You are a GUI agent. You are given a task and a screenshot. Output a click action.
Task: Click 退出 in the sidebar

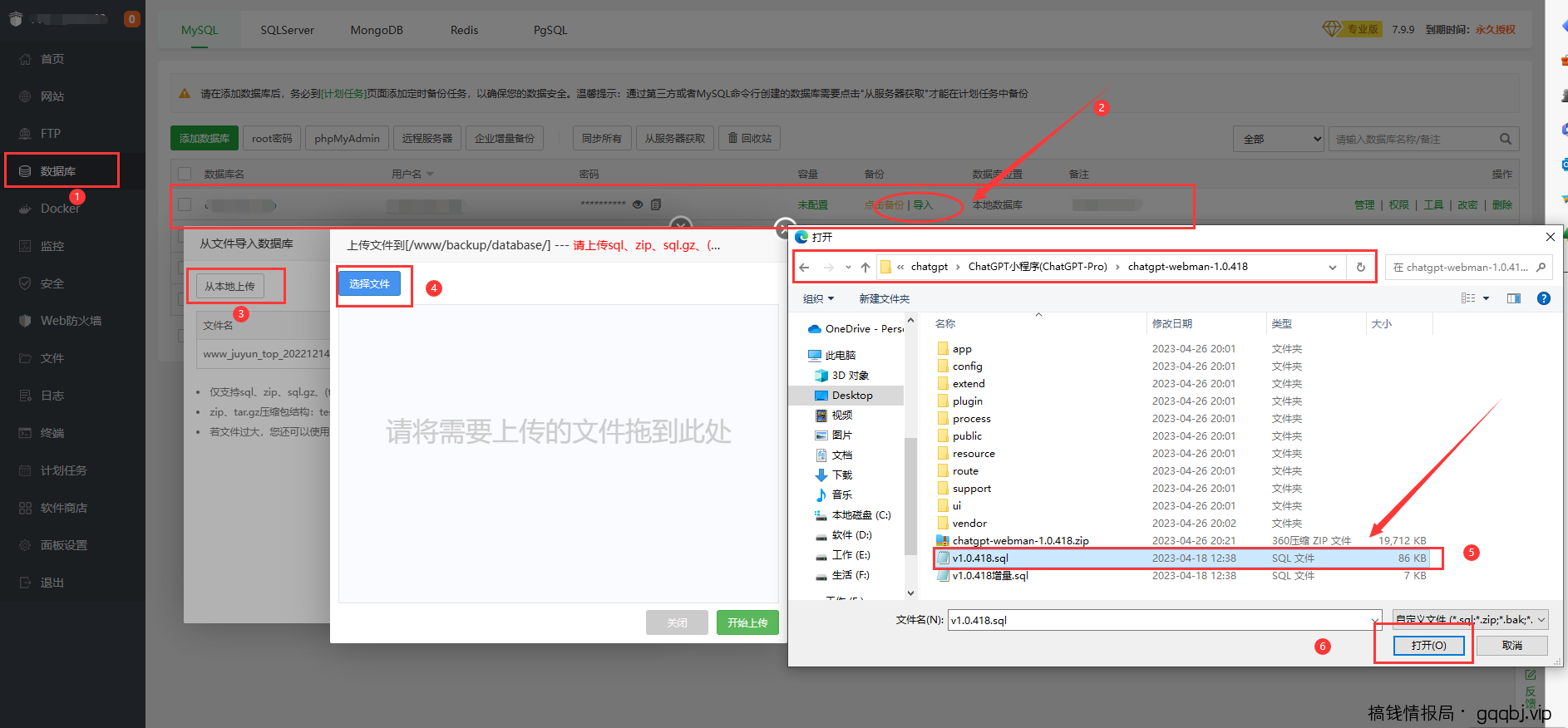click(x=52, y=583)
